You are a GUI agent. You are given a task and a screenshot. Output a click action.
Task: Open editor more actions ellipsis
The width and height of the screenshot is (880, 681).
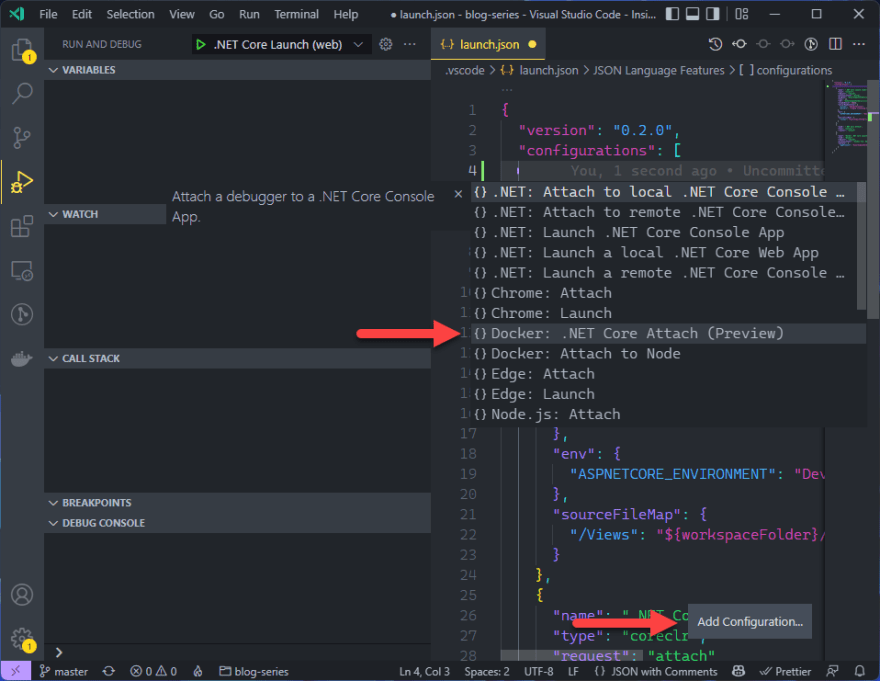859,44
